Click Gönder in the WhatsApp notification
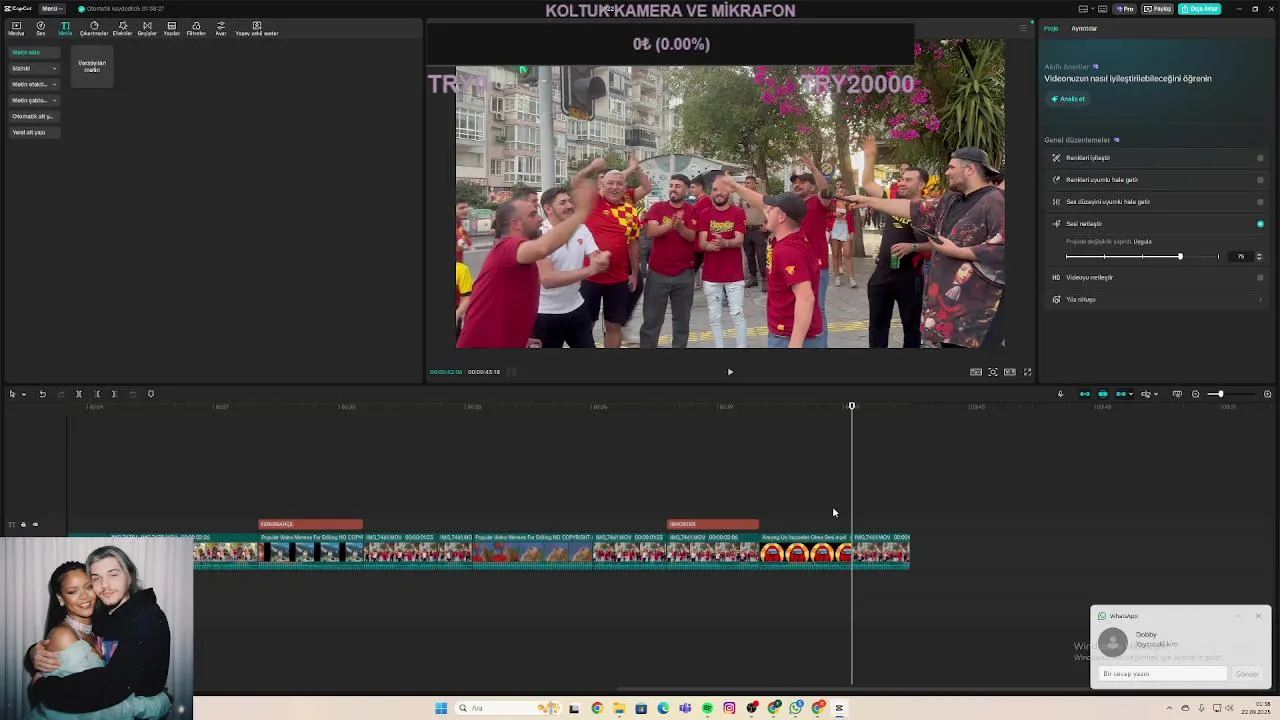This screenshot has width=1280, height=720. (x=1247, y=674)
